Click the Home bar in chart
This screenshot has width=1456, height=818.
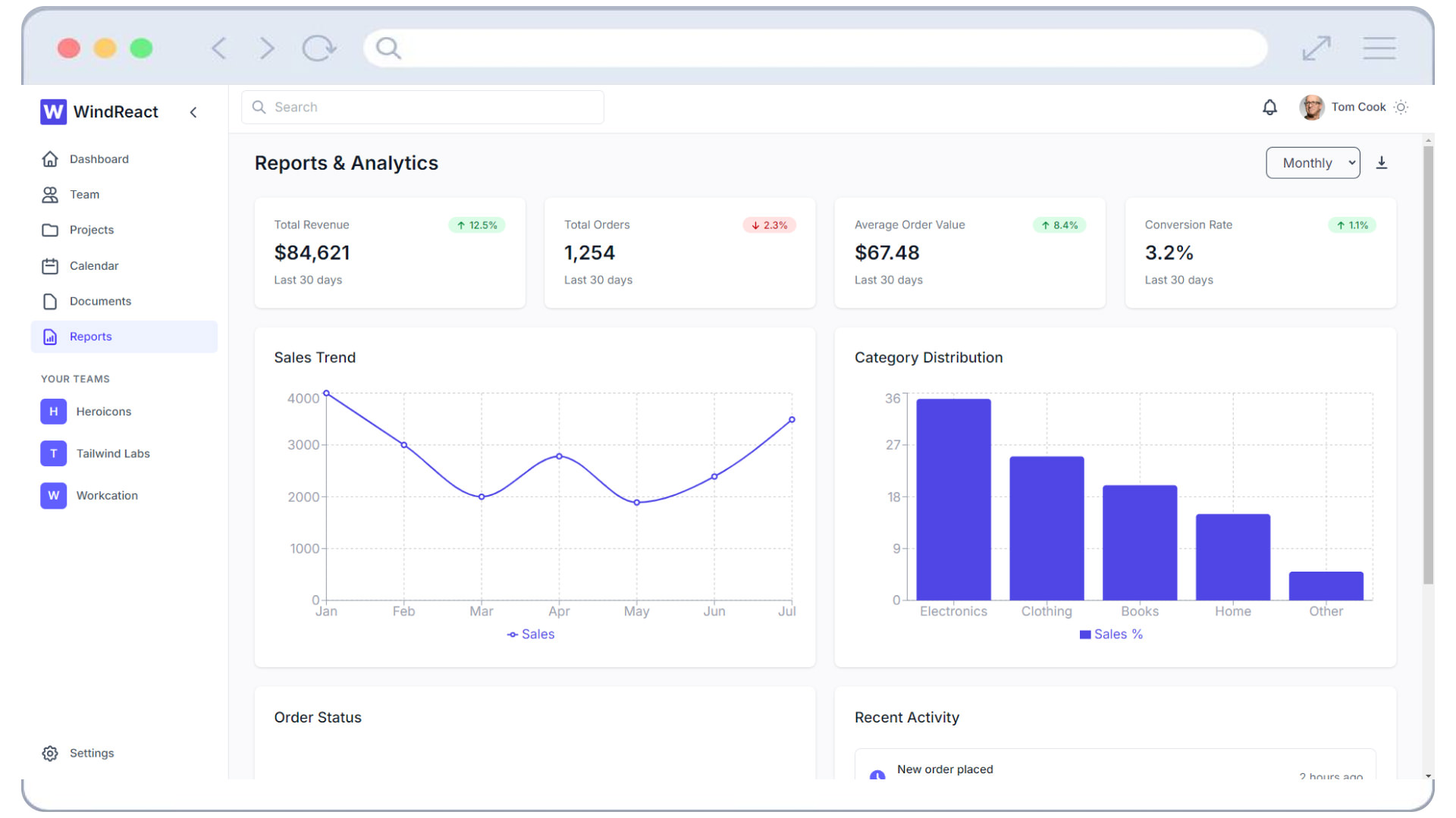(1233, 557)
